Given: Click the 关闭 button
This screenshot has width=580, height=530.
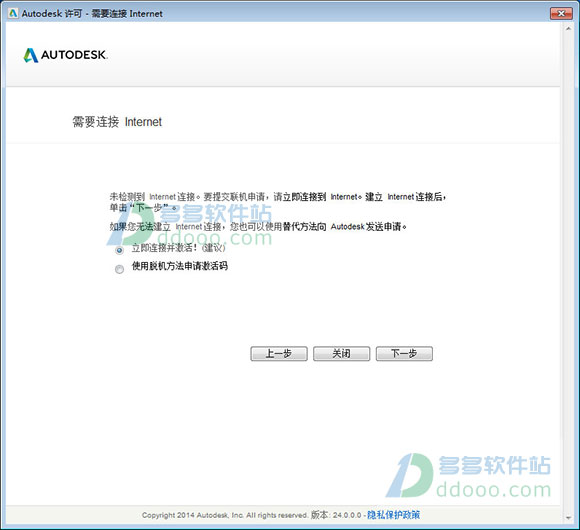Looking at the screenshot, I should [341, 354].
